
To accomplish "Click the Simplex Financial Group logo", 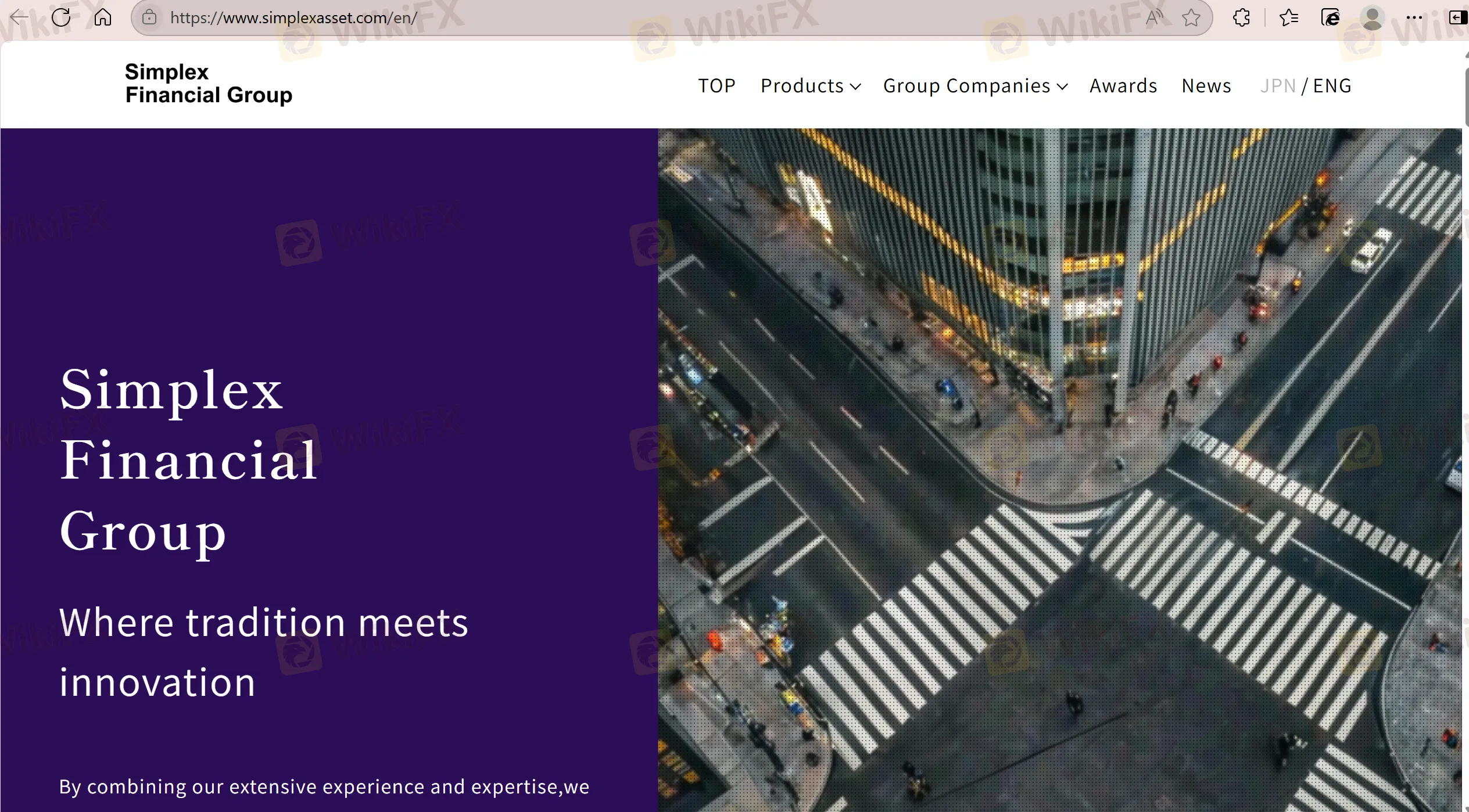I will coord(209,83).
